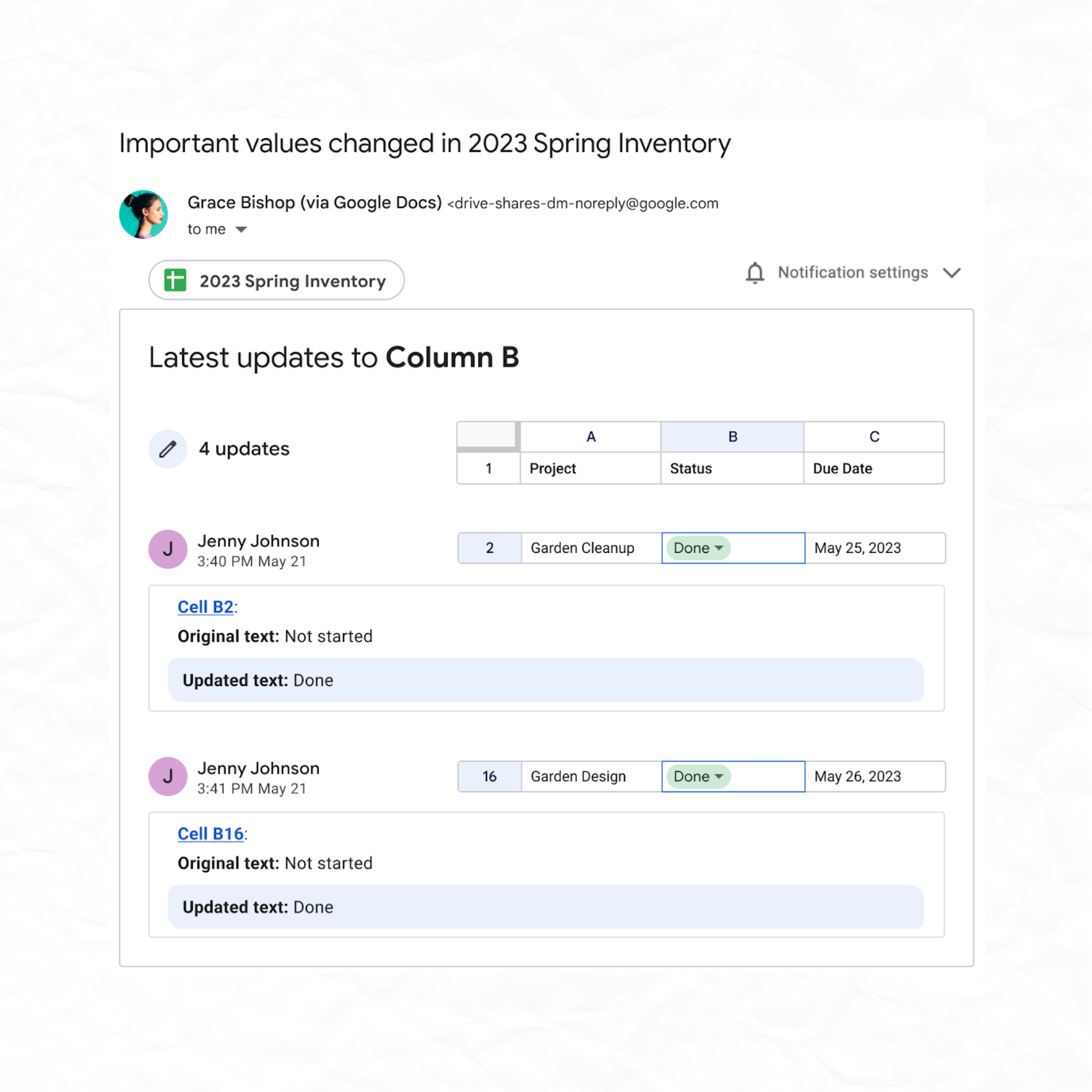Expand recipient details arrow next to 'to me'
The height and width of the screenshot is (1092, 1092).
(241, 230)
